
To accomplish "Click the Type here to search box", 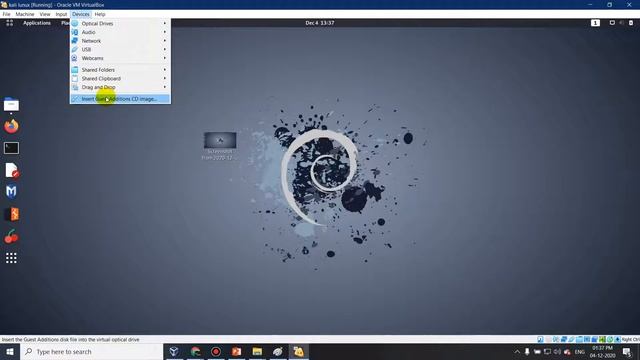I will pos(91,352).
